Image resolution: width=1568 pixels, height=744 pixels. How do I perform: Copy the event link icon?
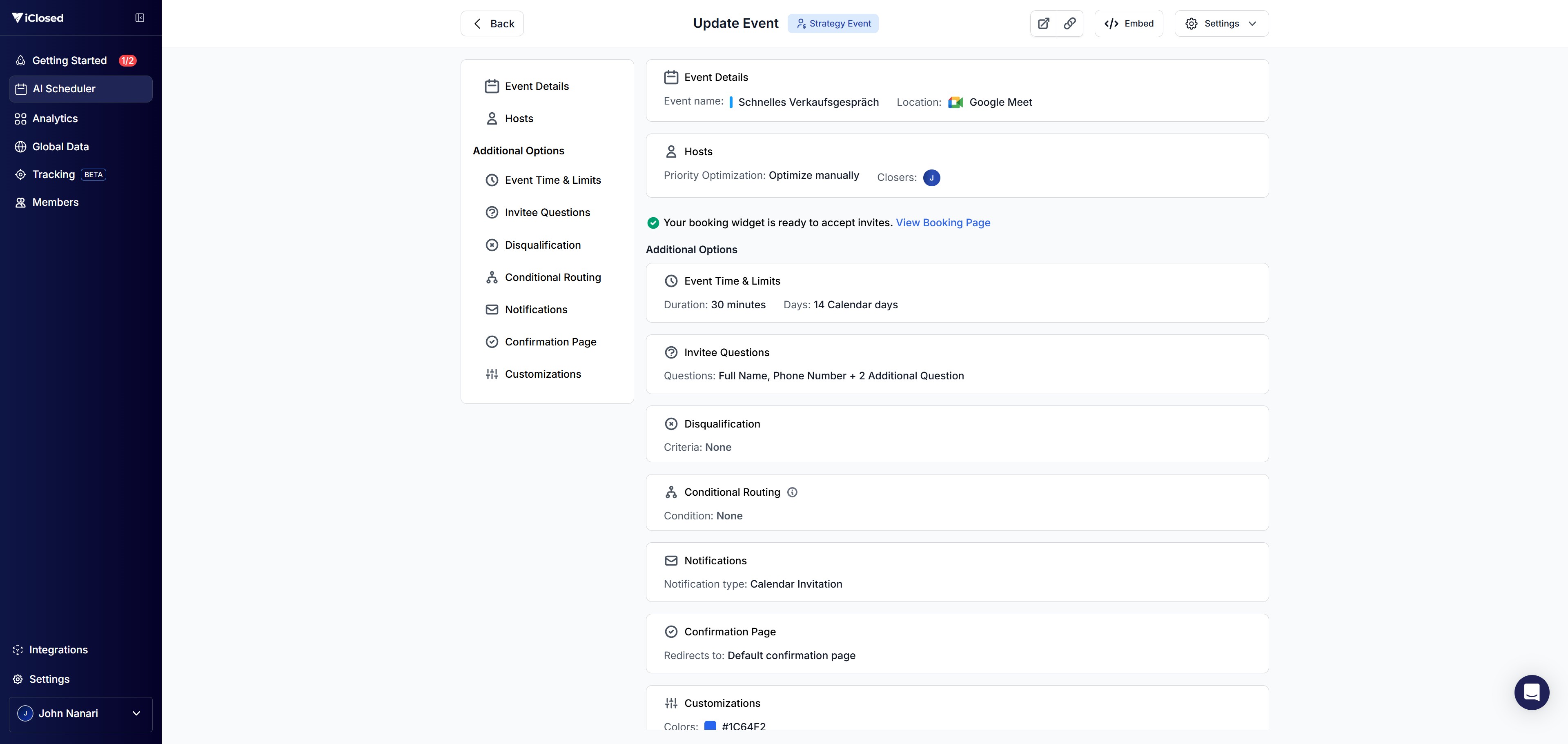(x=1069, y=23)
